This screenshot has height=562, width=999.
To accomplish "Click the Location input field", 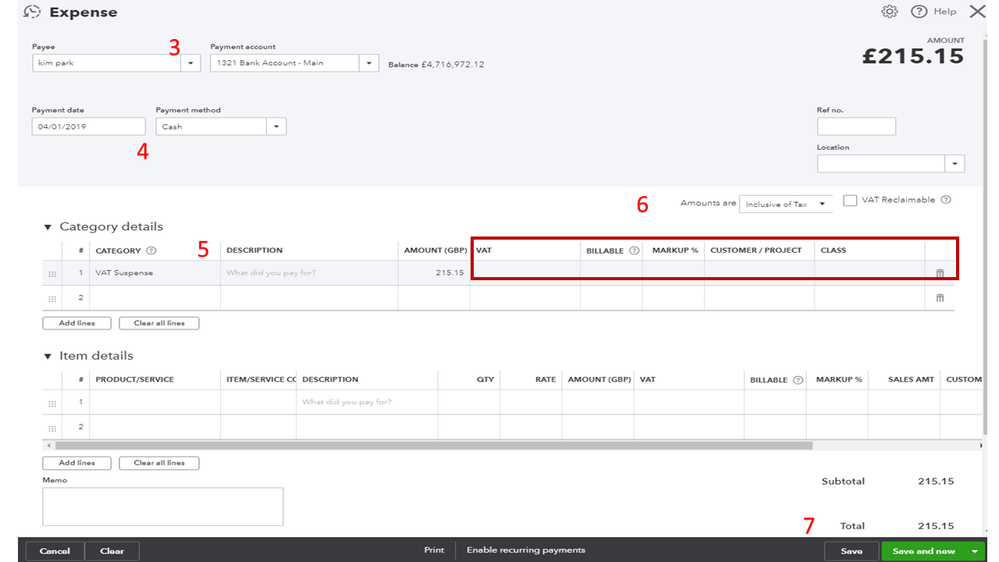I will point(881,164).
